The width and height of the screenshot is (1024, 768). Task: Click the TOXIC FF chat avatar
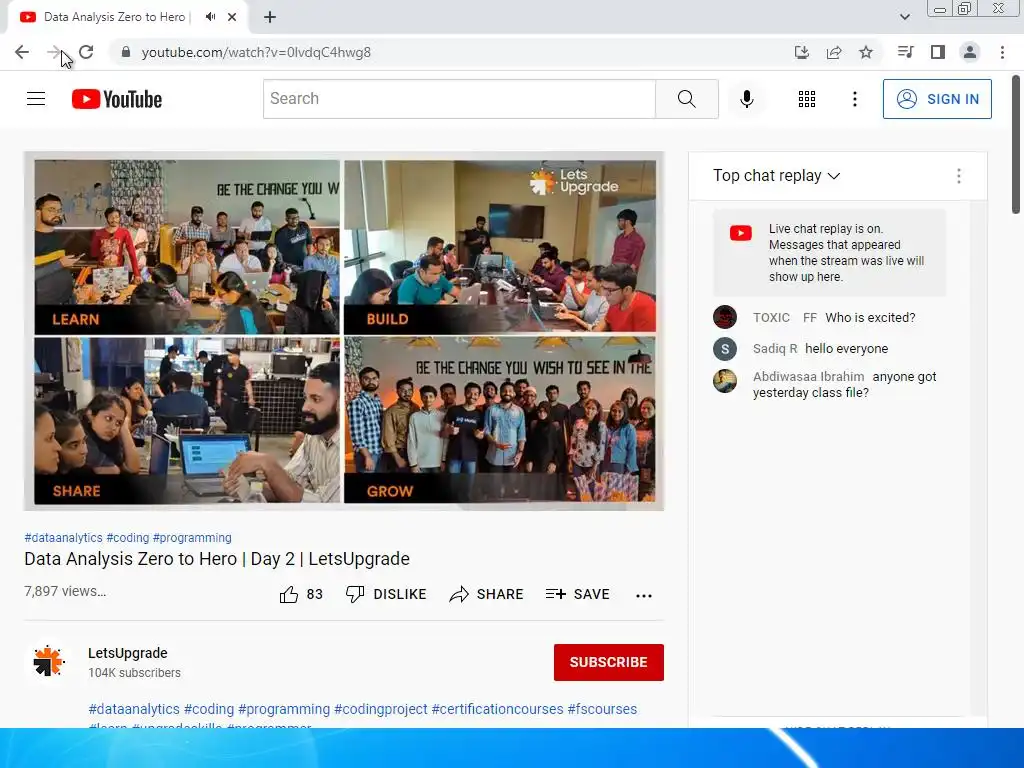pos(725,317)
